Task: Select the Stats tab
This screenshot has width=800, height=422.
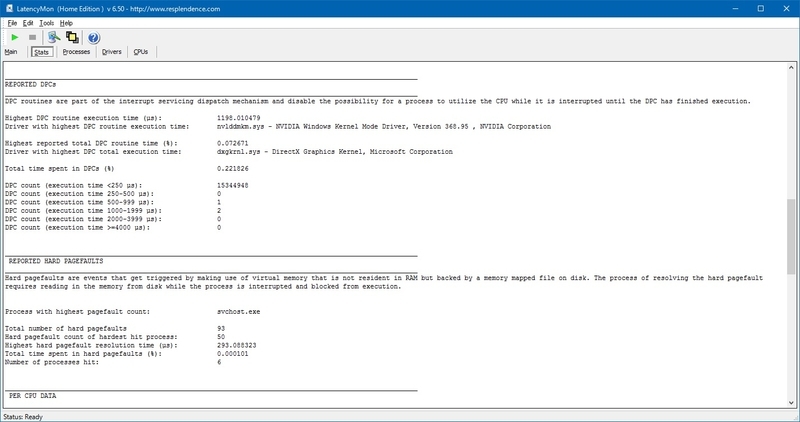Action: coord(41,52)
